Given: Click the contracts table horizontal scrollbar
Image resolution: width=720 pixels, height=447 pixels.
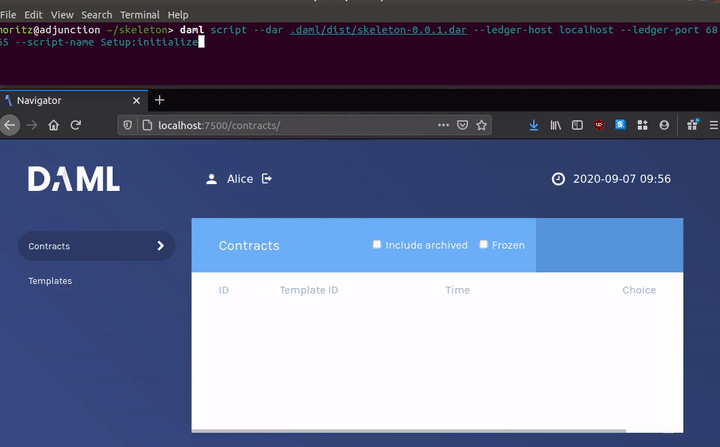Looking at the screenshot, I should (409, 431).
